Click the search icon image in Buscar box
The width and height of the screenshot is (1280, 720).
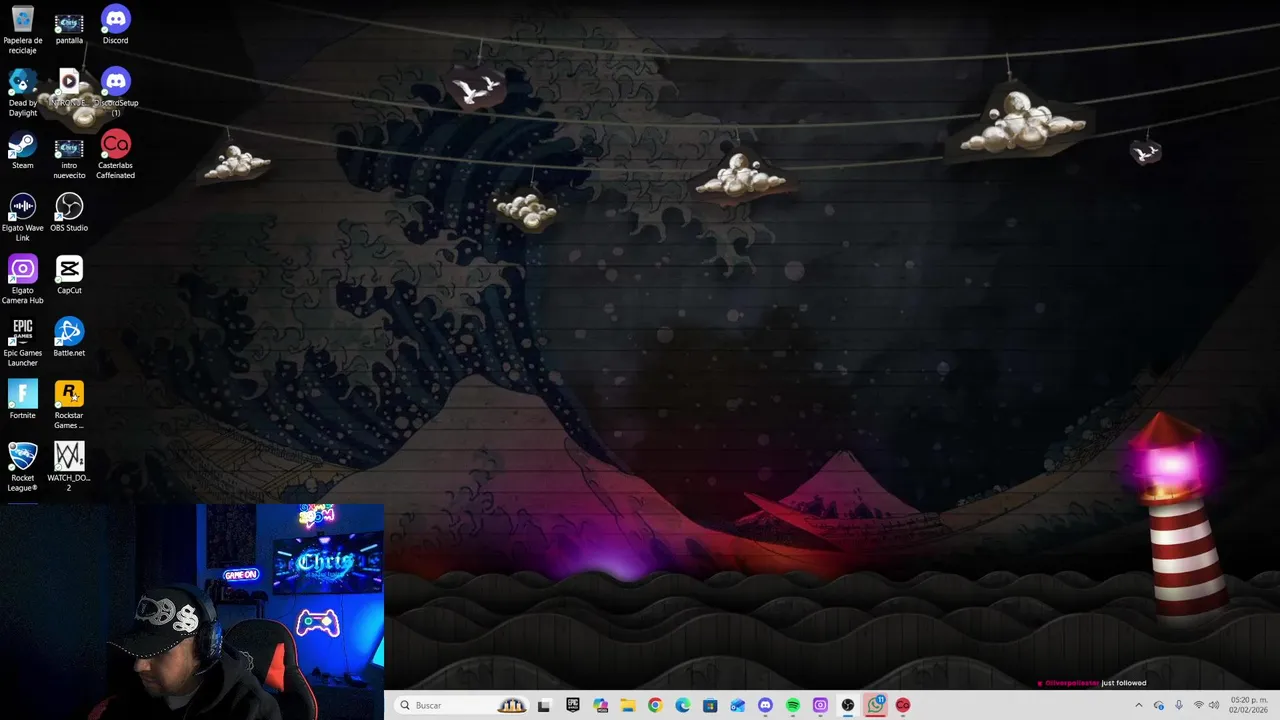(405, 705)
